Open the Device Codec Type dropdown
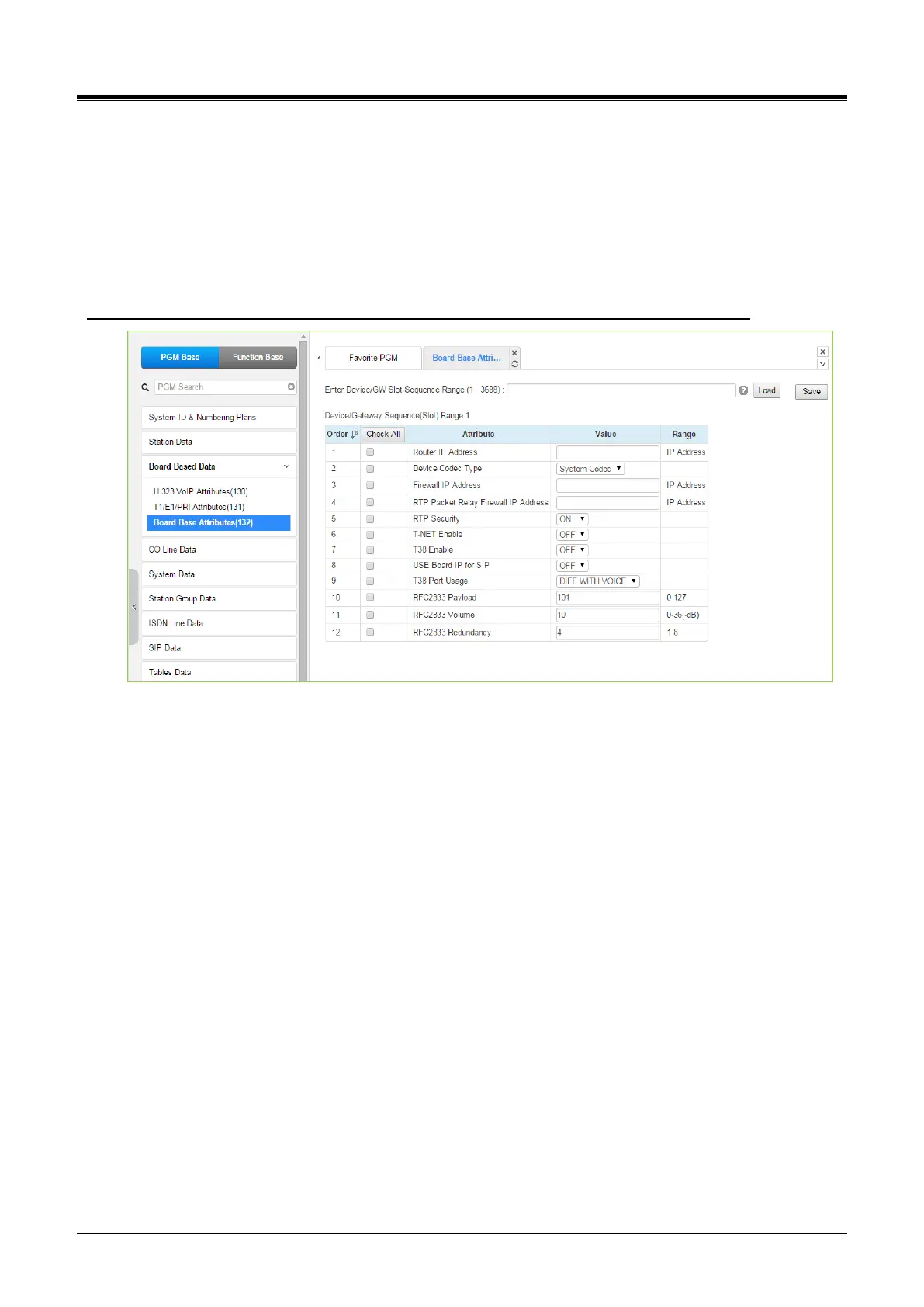This screenshot has height=1307, width=924. click(x=590, y=469)
